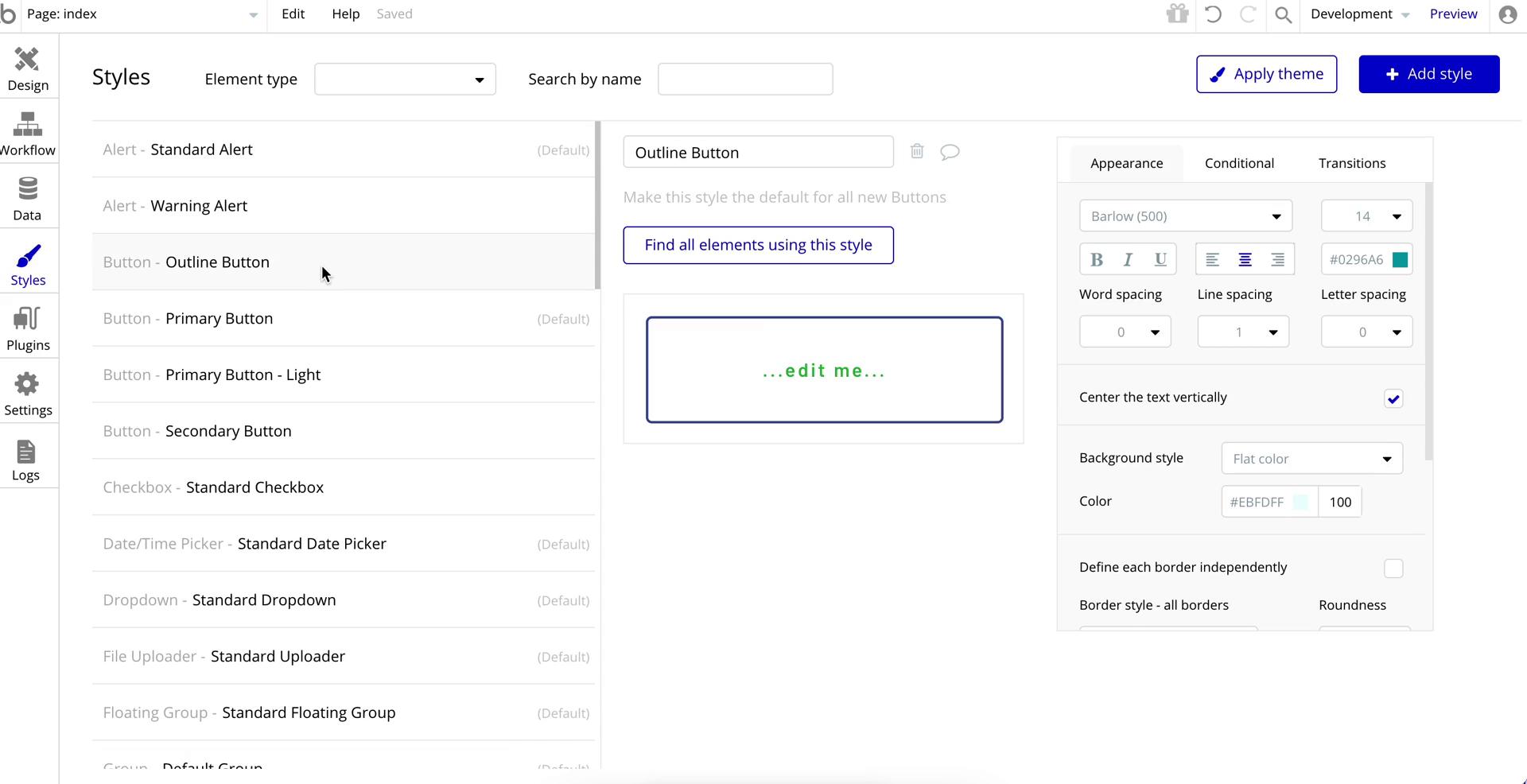This screenshot has width=1527, height=784.
Task: Switch to the Conditional tab
Action: (x=1239, y=163)
